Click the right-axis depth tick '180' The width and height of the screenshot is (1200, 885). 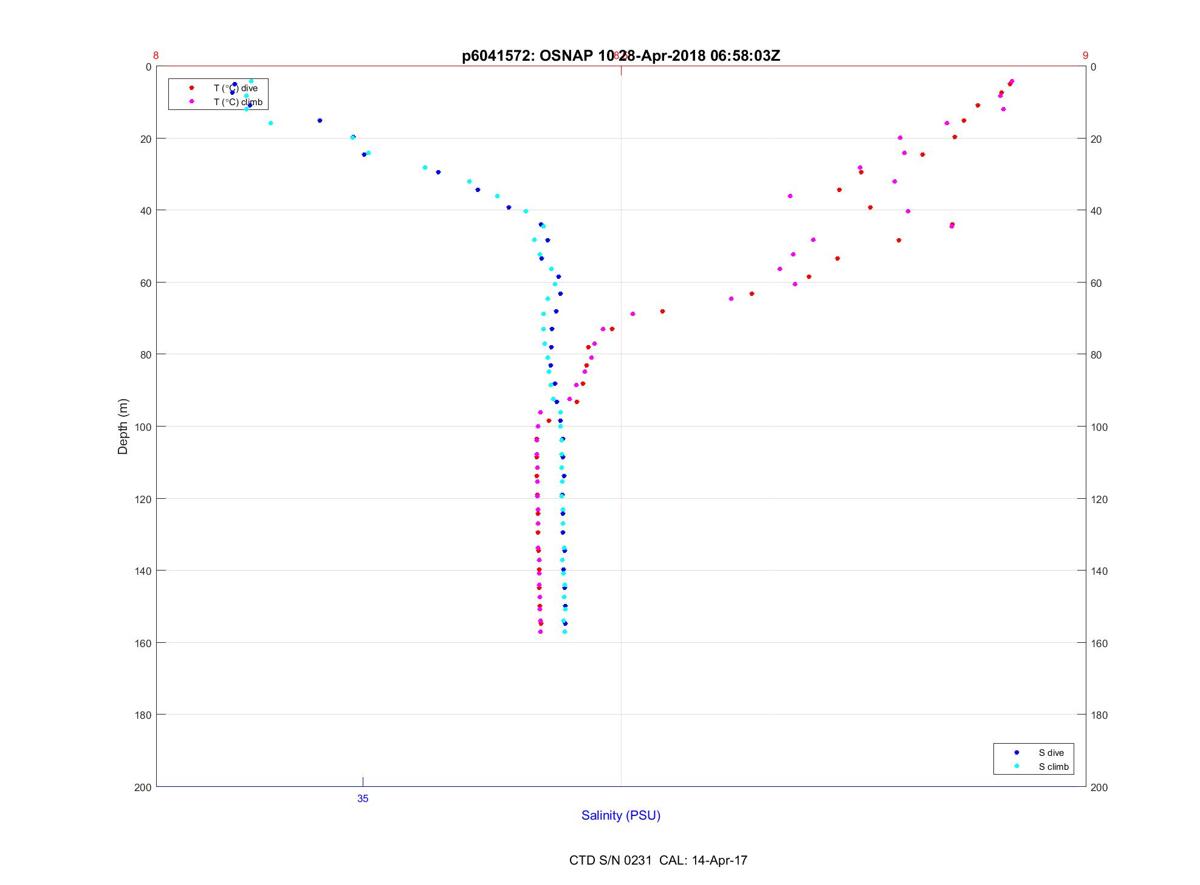click(1100, 715)
